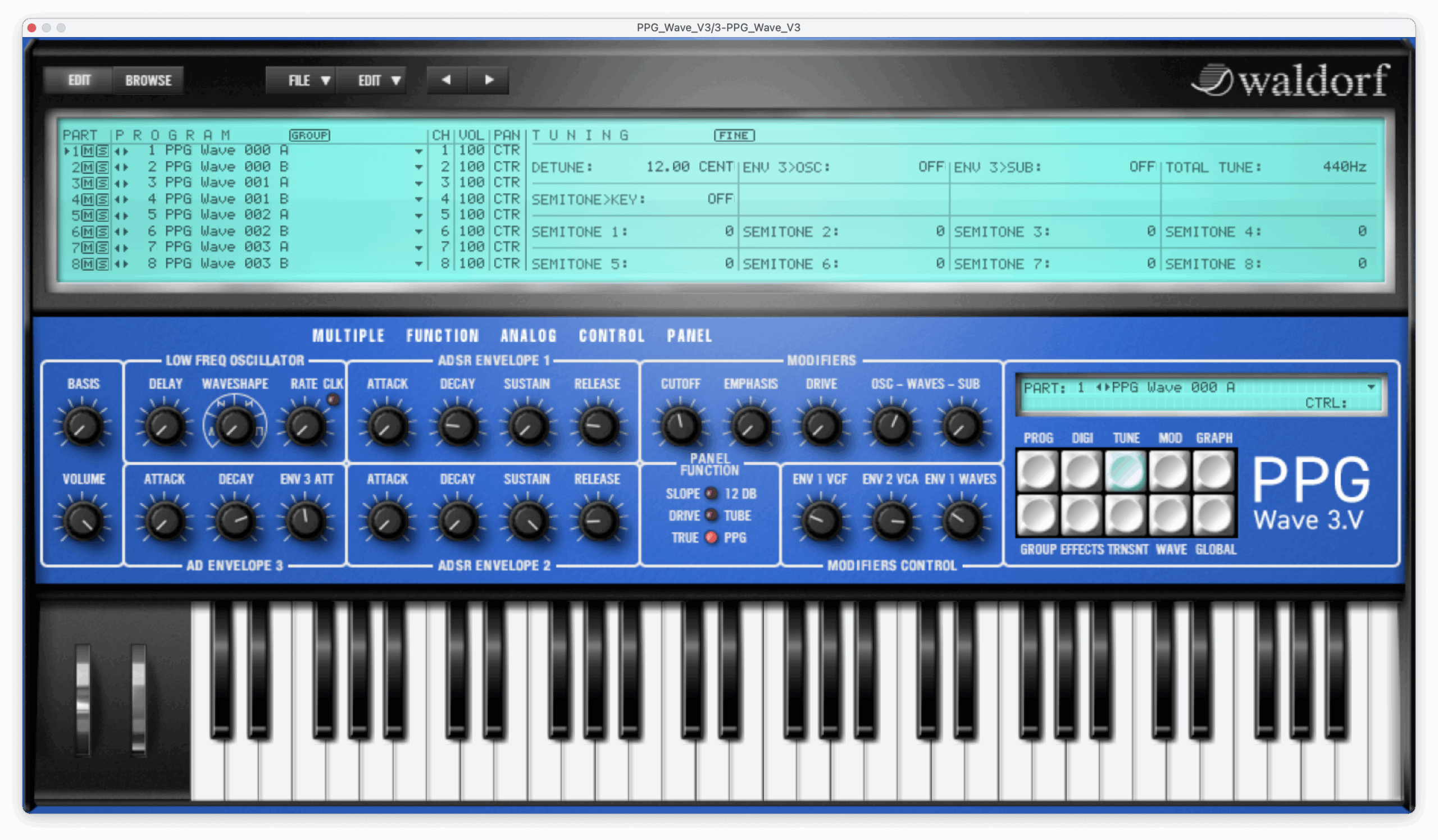Viewport: 1438px width, 840px height.
Task: Switch to the BROWSE view tab
Action: point(148,80)
